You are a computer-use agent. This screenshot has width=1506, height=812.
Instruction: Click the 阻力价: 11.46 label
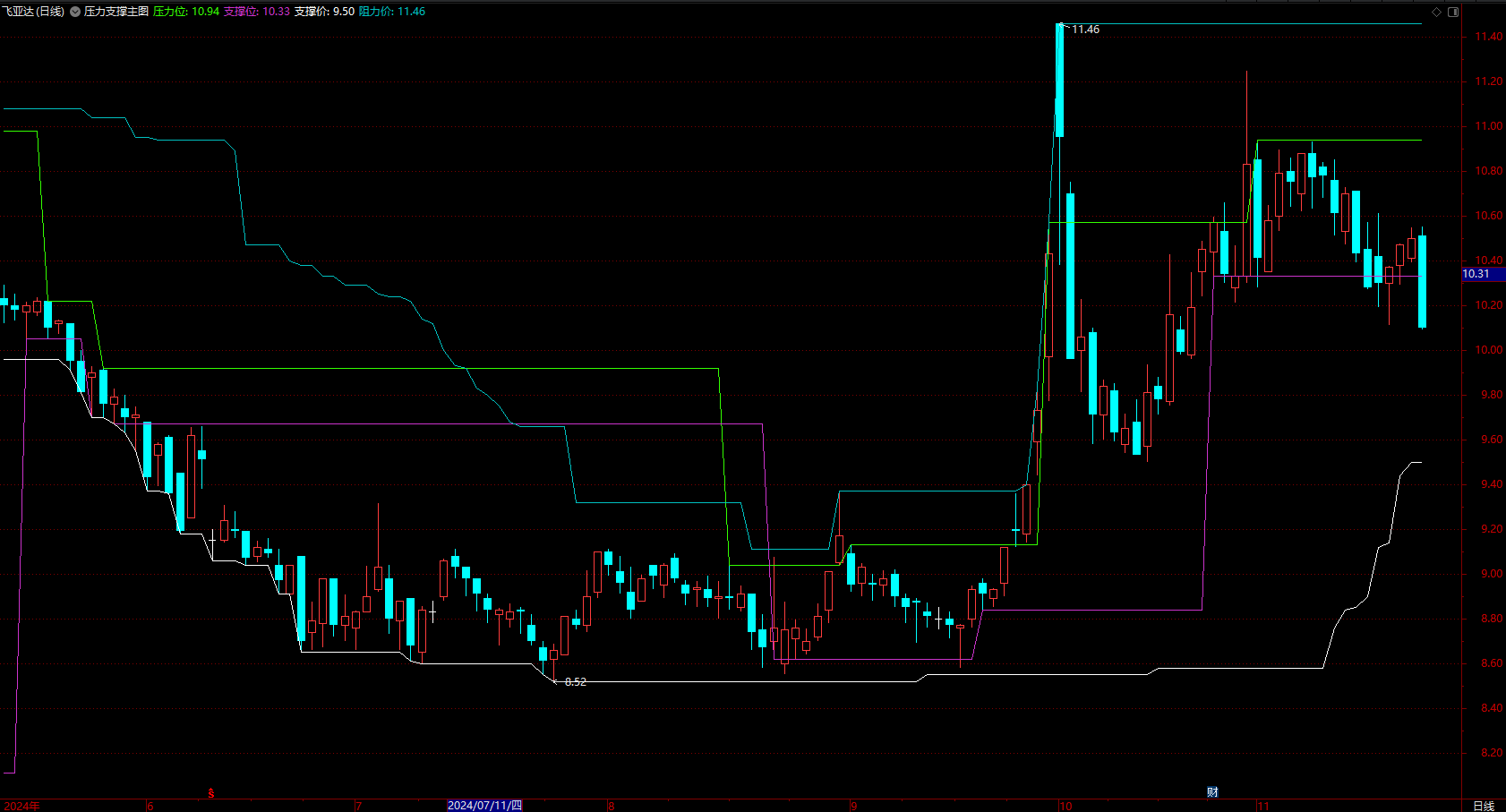pos(392,12)
